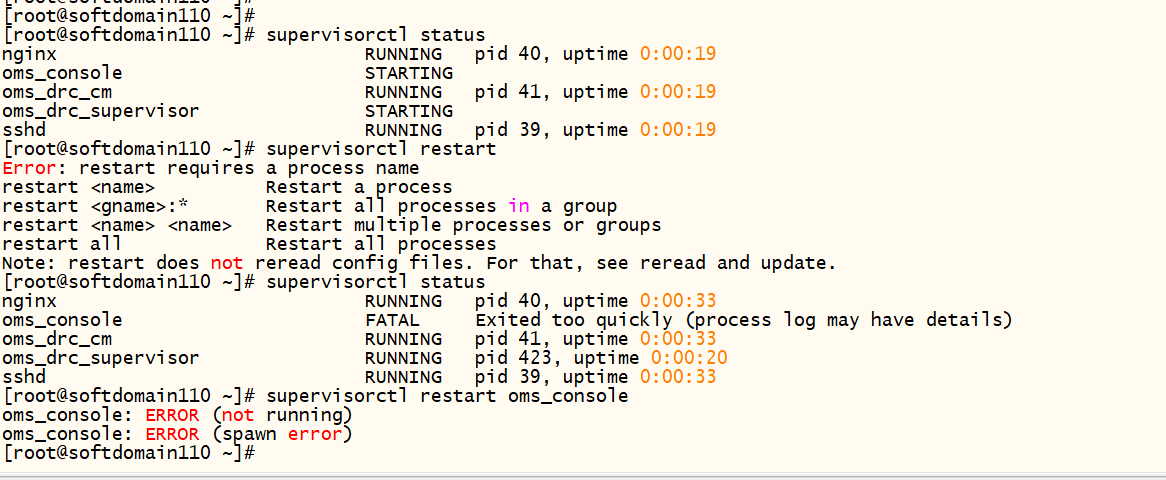The image size is (1166, 480).
Task: Select the nginx process name in first status
Action: point(29,54)
